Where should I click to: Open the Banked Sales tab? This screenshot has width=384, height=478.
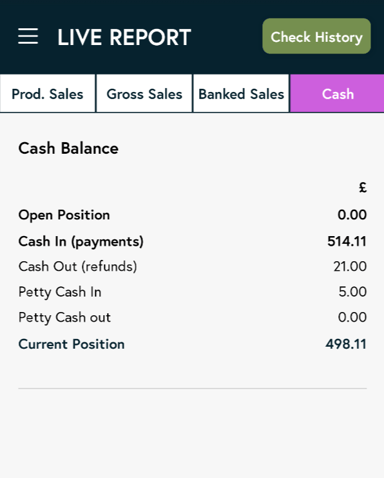click(x=241, y=94)
